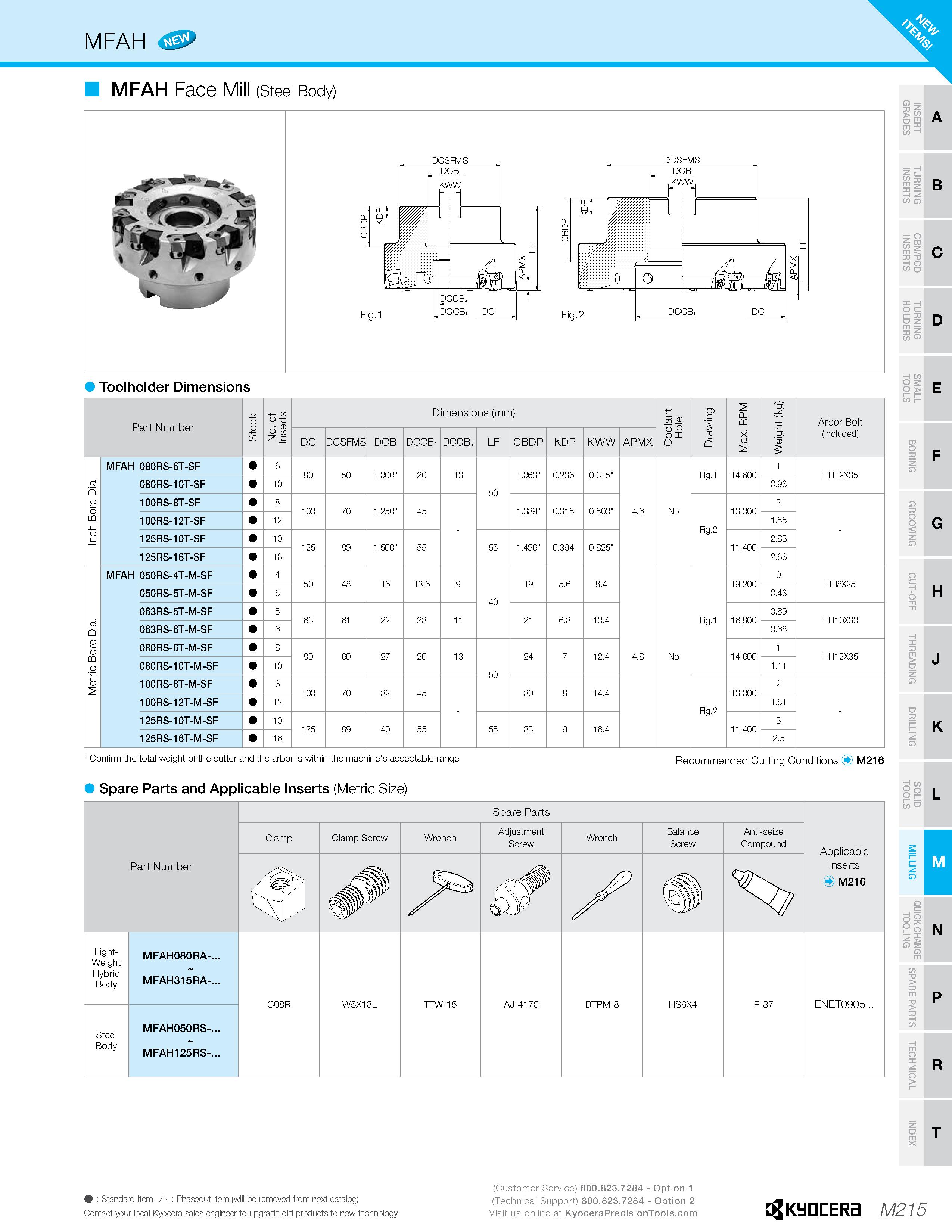Image resolution: width=952 pixels, height=1232 pixels.
Task: Click the AJ-4170 adjustment screw code
Action: pyautogui.click(x=520, y=1005)
